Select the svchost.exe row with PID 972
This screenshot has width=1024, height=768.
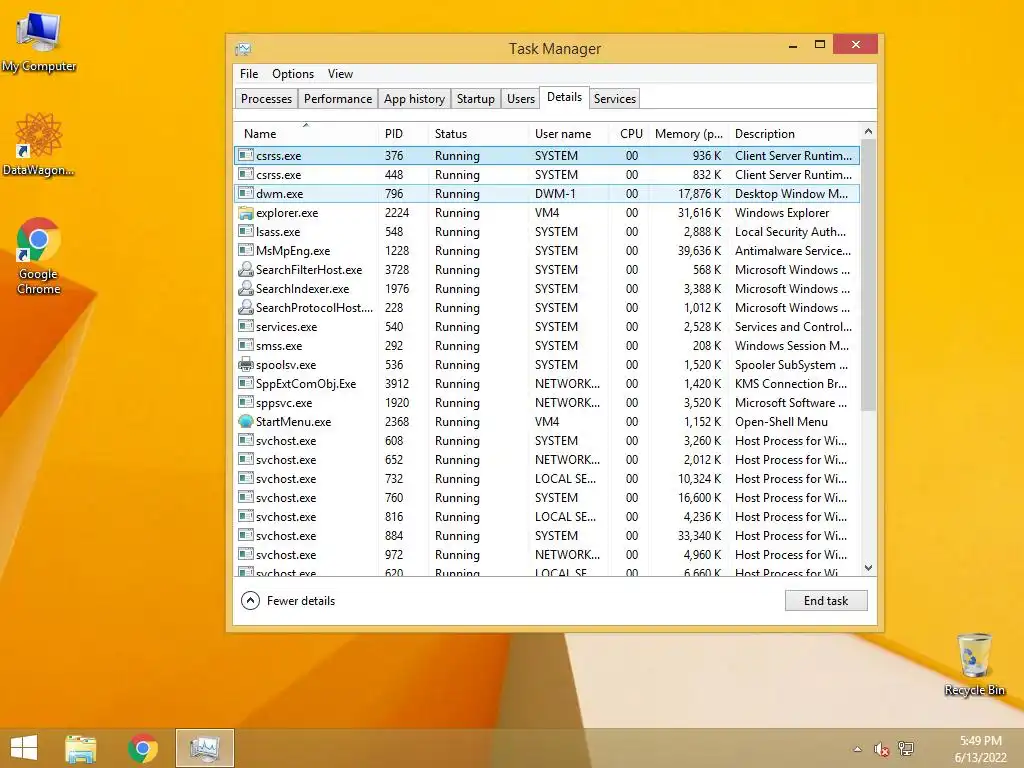547,554
